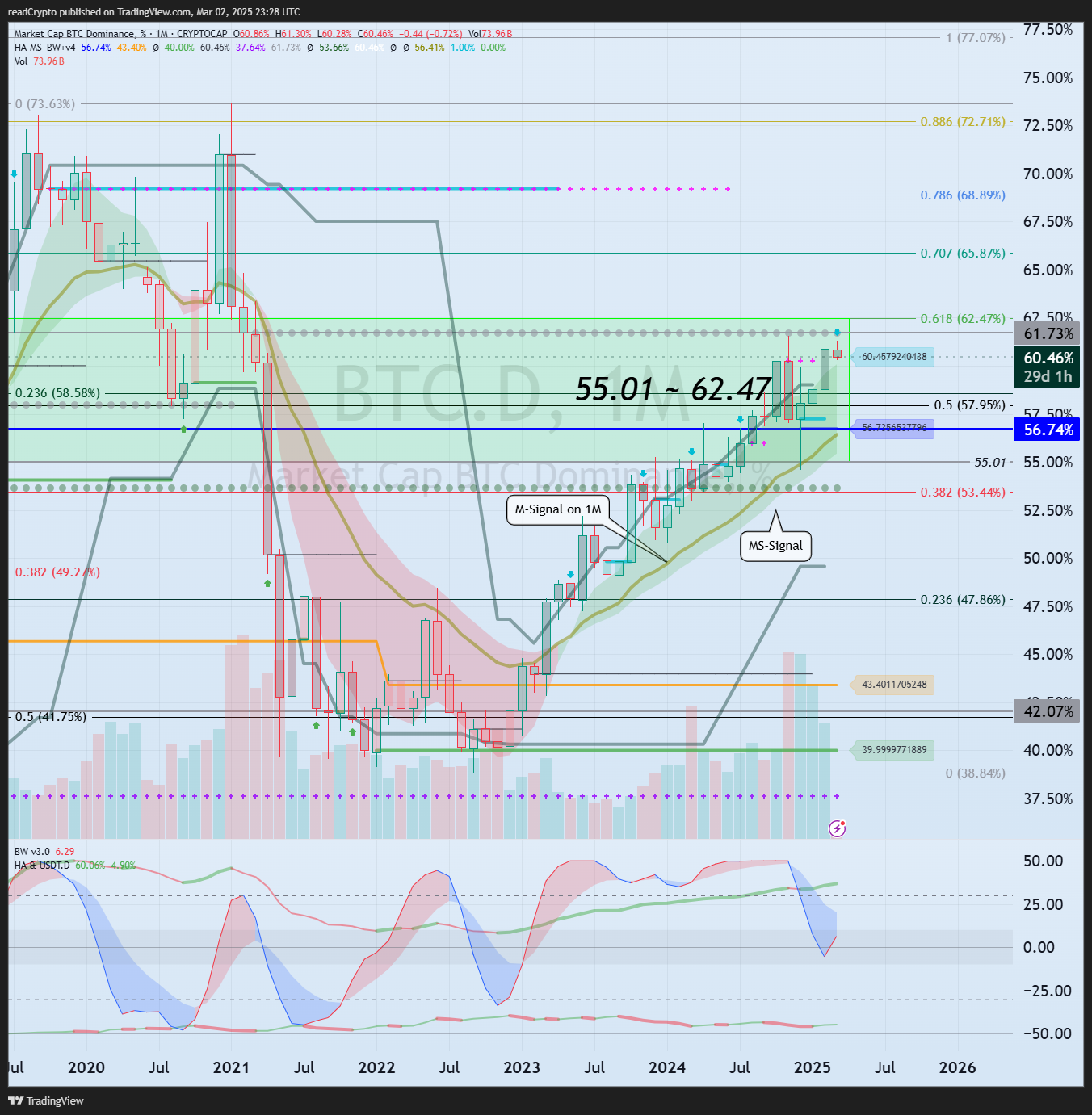Click 50.00% on the price scale
This screenshot has width=1092, height=1115.
click(1048, 558)
